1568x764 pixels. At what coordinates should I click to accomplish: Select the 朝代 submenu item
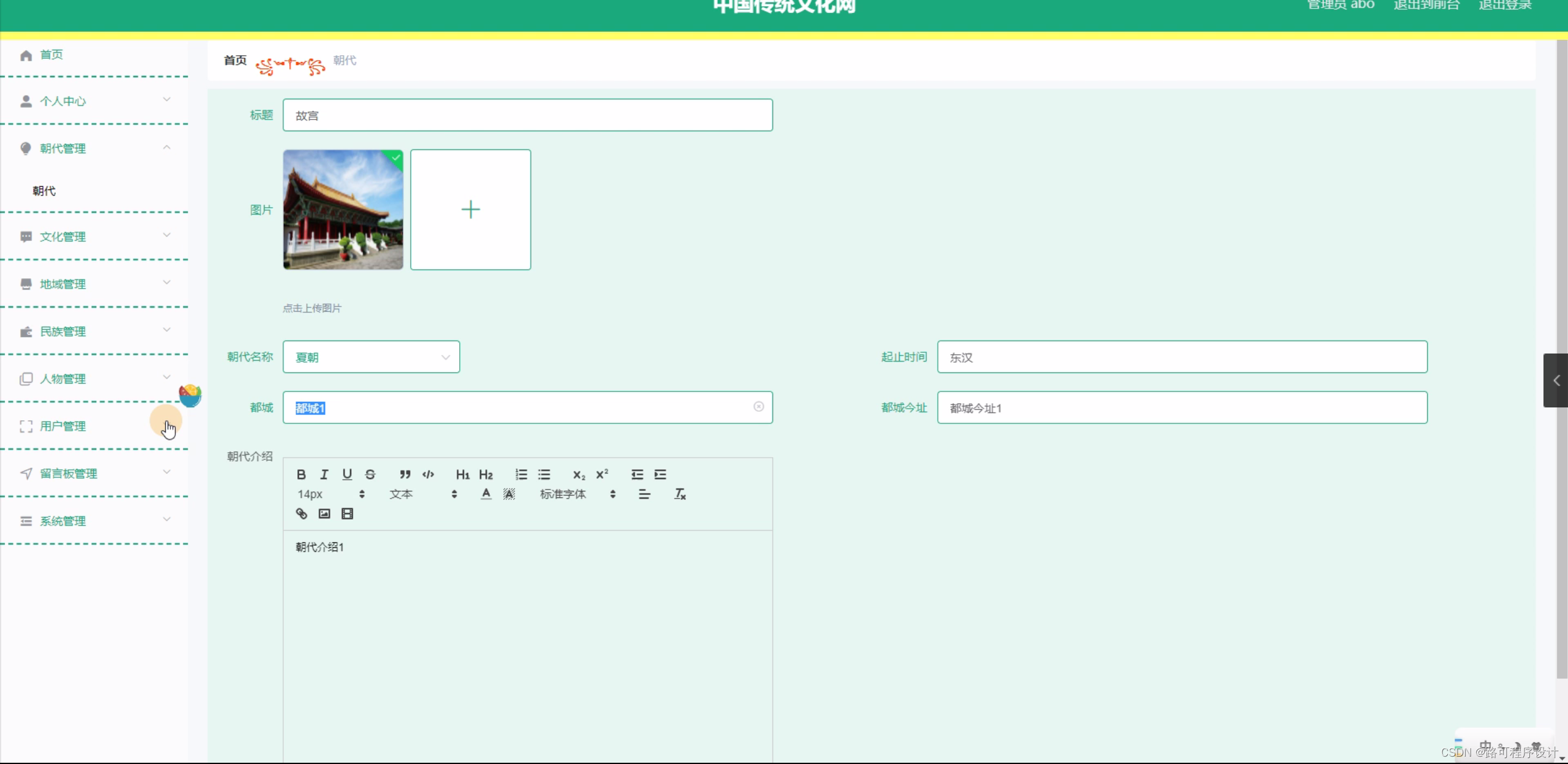click(44, 191)
